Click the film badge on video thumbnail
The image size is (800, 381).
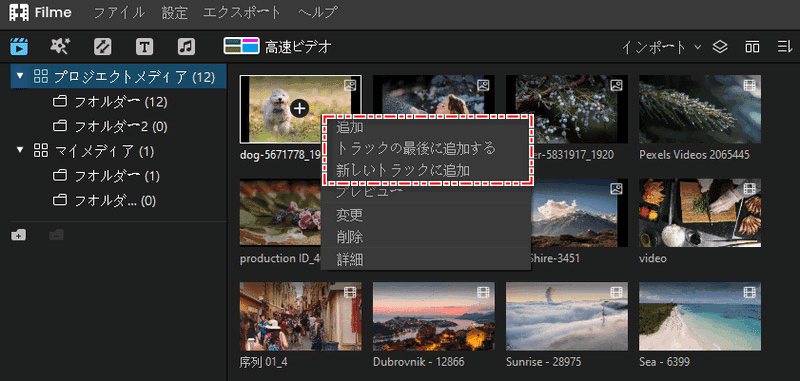pyautogui.click(x=749, y=189)
